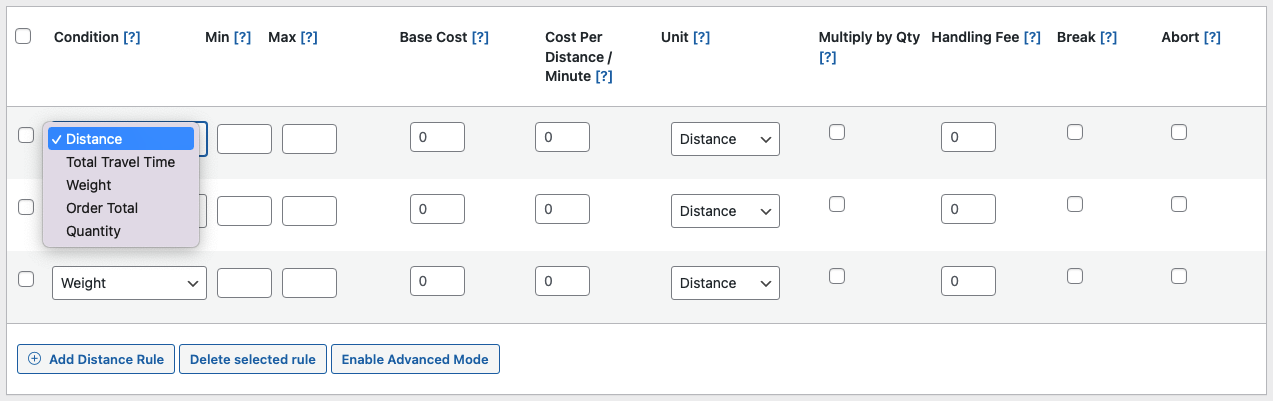The width and height of the screenshot is (1273, 401).
Task: Focus Base Cost field in second row
Action: tap(437, 209)
